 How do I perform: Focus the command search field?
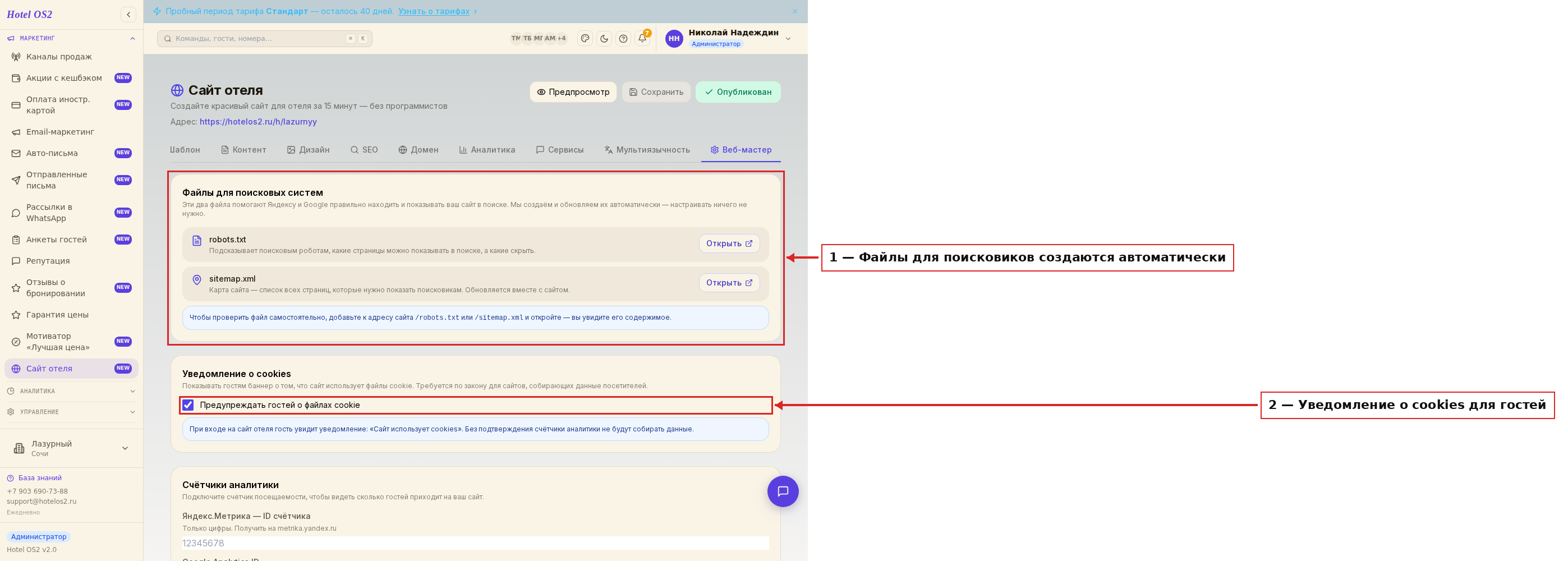pos(264,38)
